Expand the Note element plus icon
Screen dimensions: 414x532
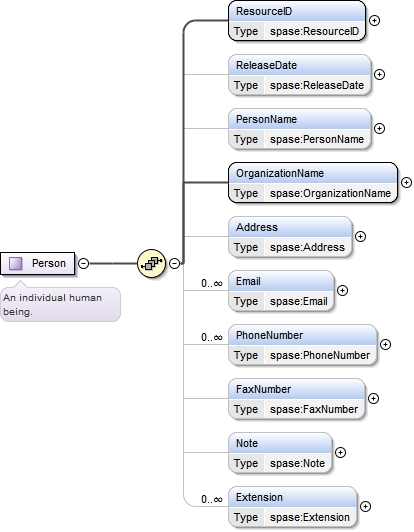click(340, 452)
